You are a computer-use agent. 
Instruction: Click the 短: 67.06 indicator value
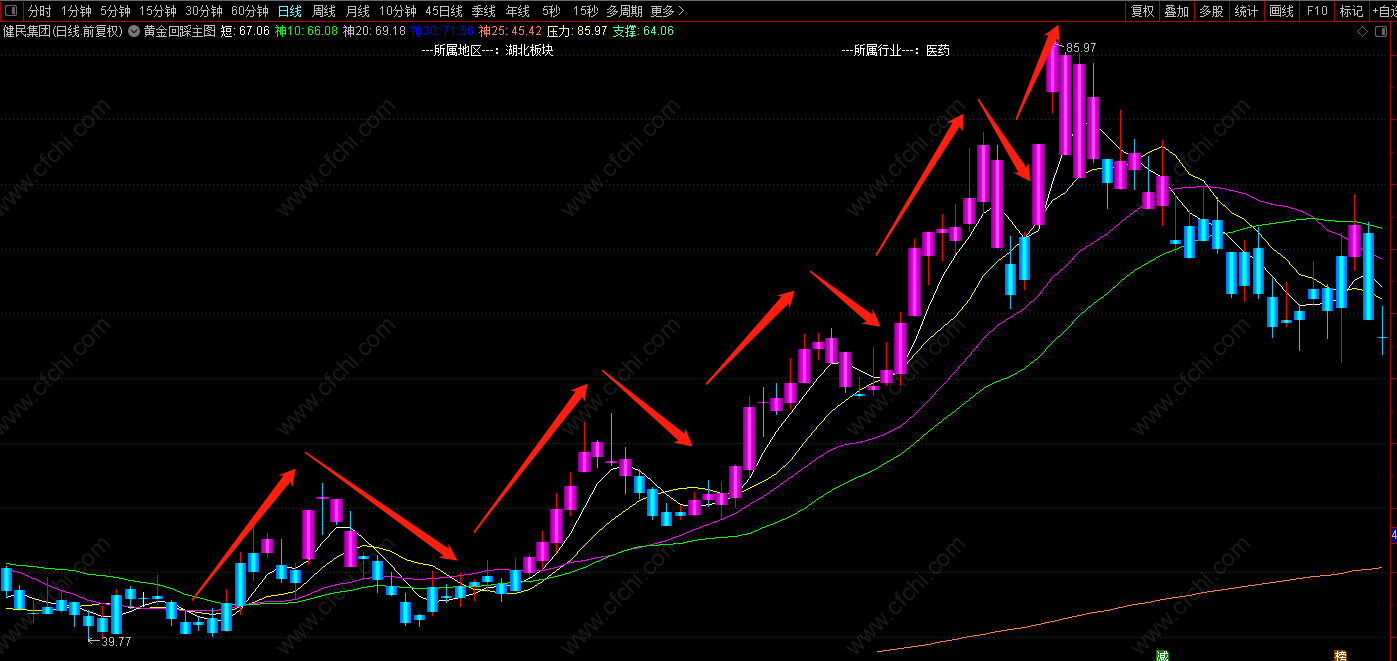[x=245, y=31]
